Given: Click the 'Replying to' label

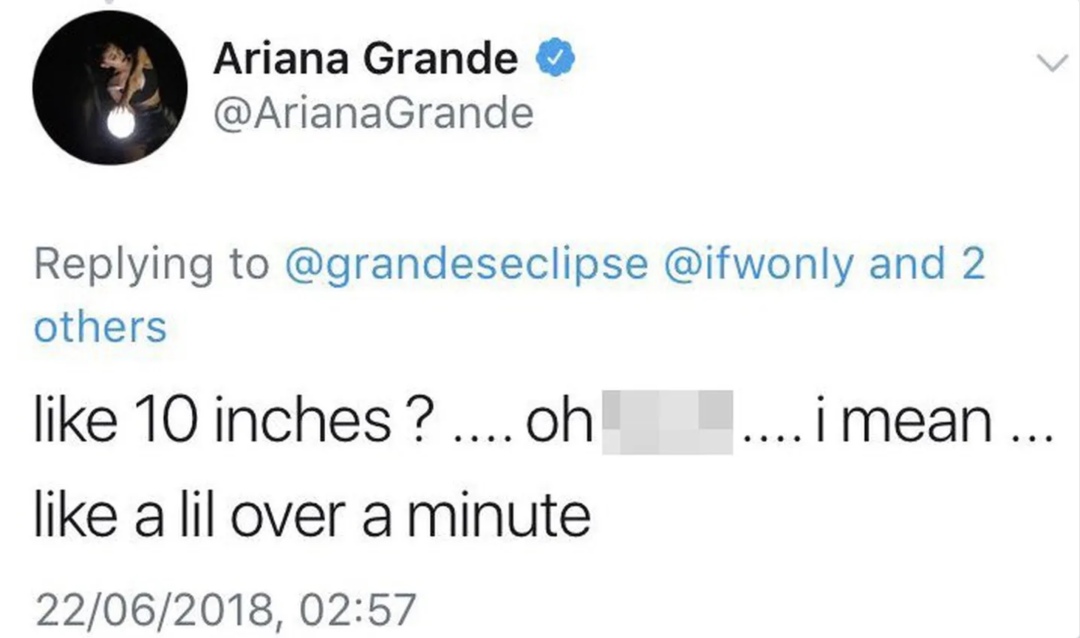Looking at the screenshot, I should [152, 265].
